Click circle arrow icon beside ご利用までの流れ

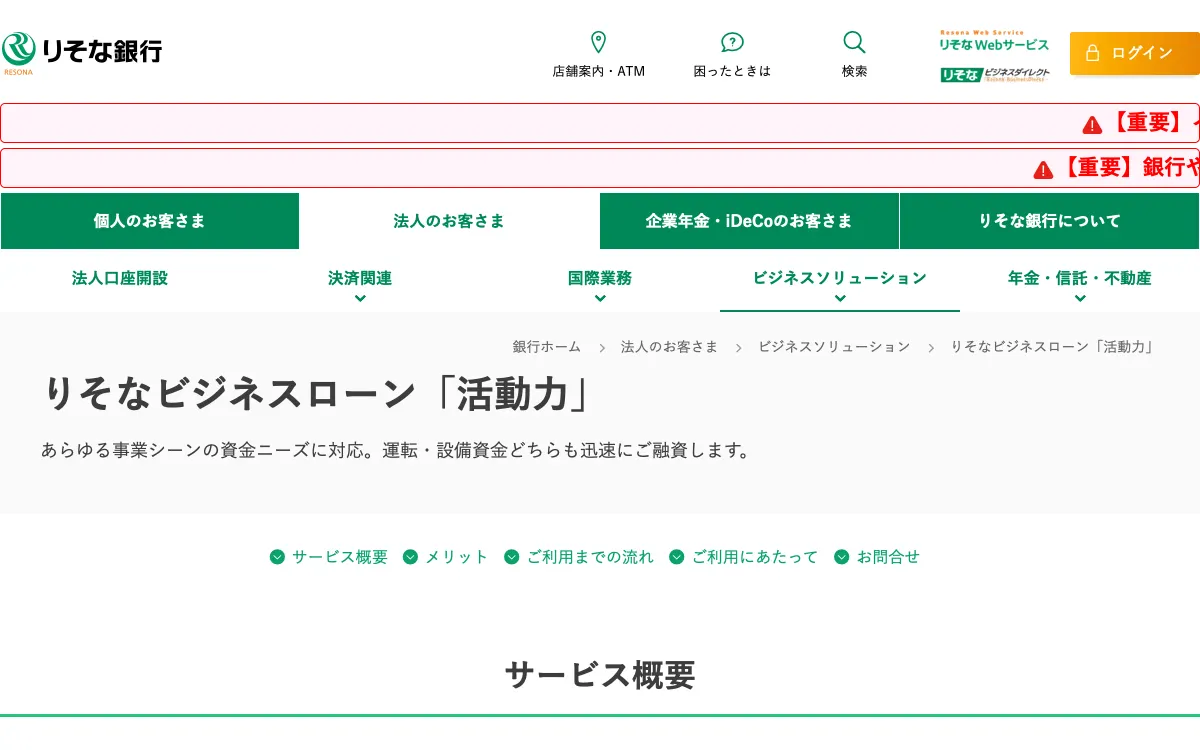click(512, 557)
